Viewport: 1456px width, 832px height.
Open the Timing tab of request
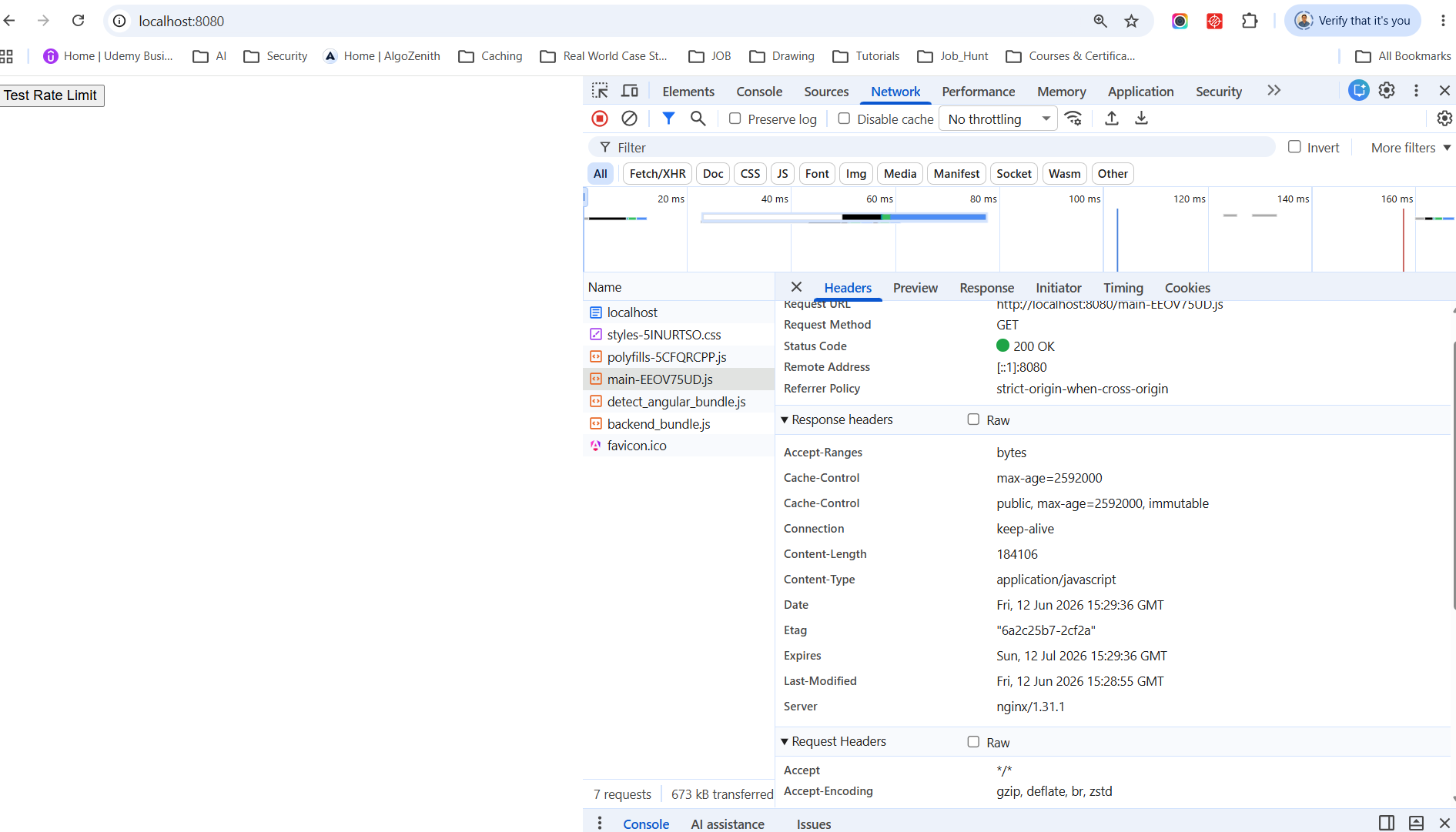(x=1123, y=288)
